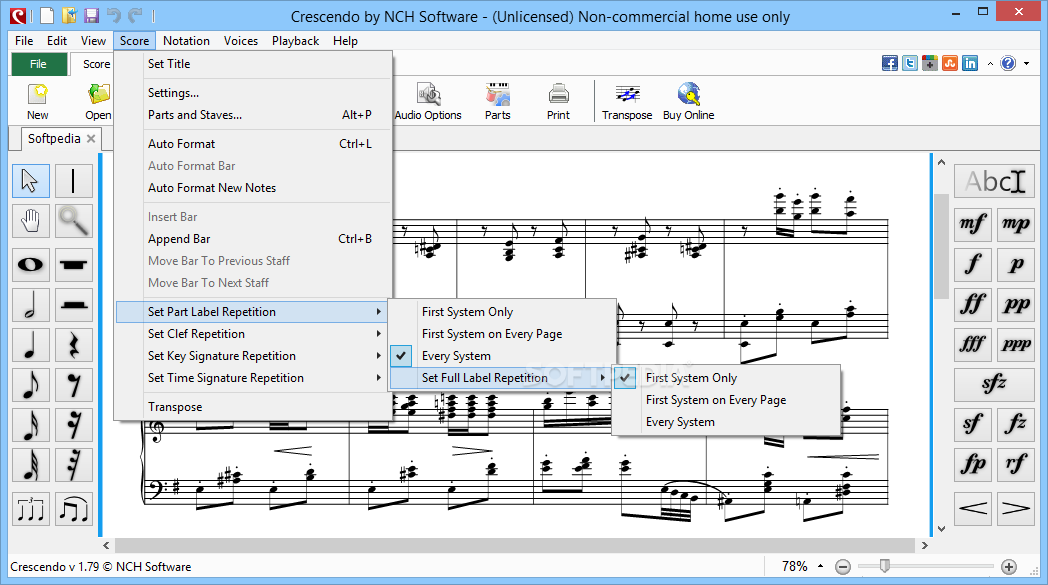This screenshot has width=1048, height=585.
Task: Select the triplet tuplet tool
Action: (x=31, y=509)
